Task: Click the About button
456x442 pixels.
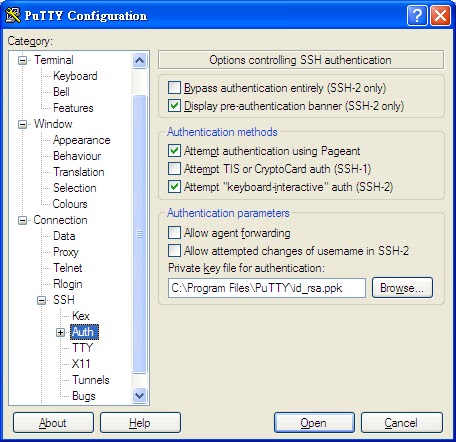Action: point(53,423)
